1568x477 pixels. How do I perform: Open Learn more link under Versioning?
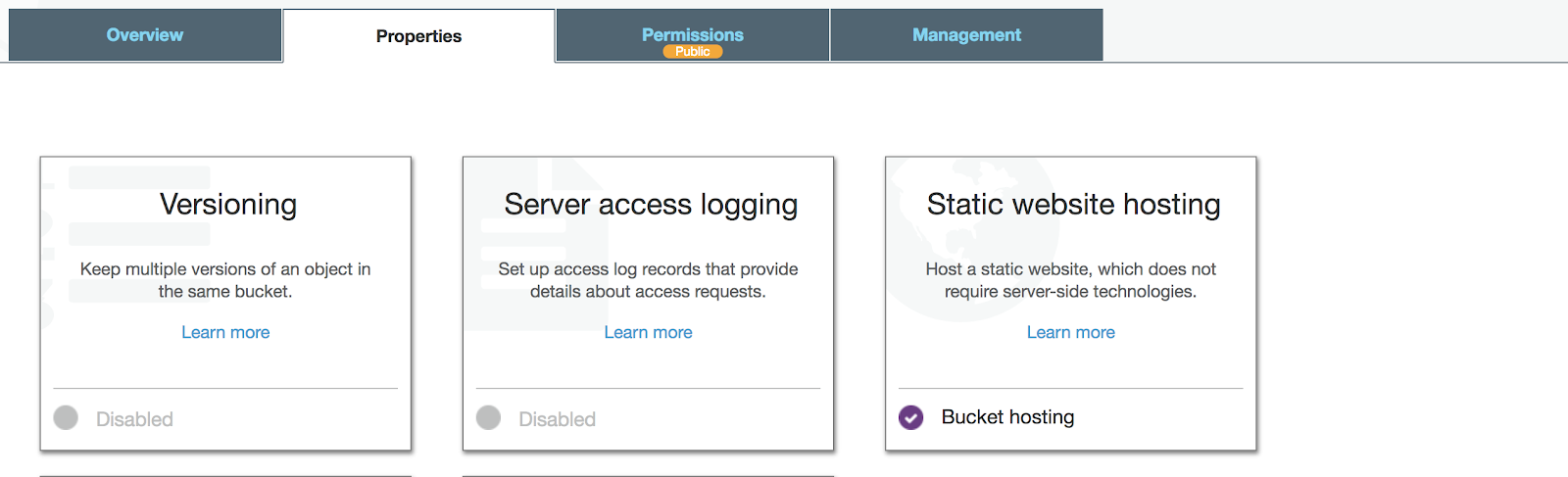click(225, 332)
